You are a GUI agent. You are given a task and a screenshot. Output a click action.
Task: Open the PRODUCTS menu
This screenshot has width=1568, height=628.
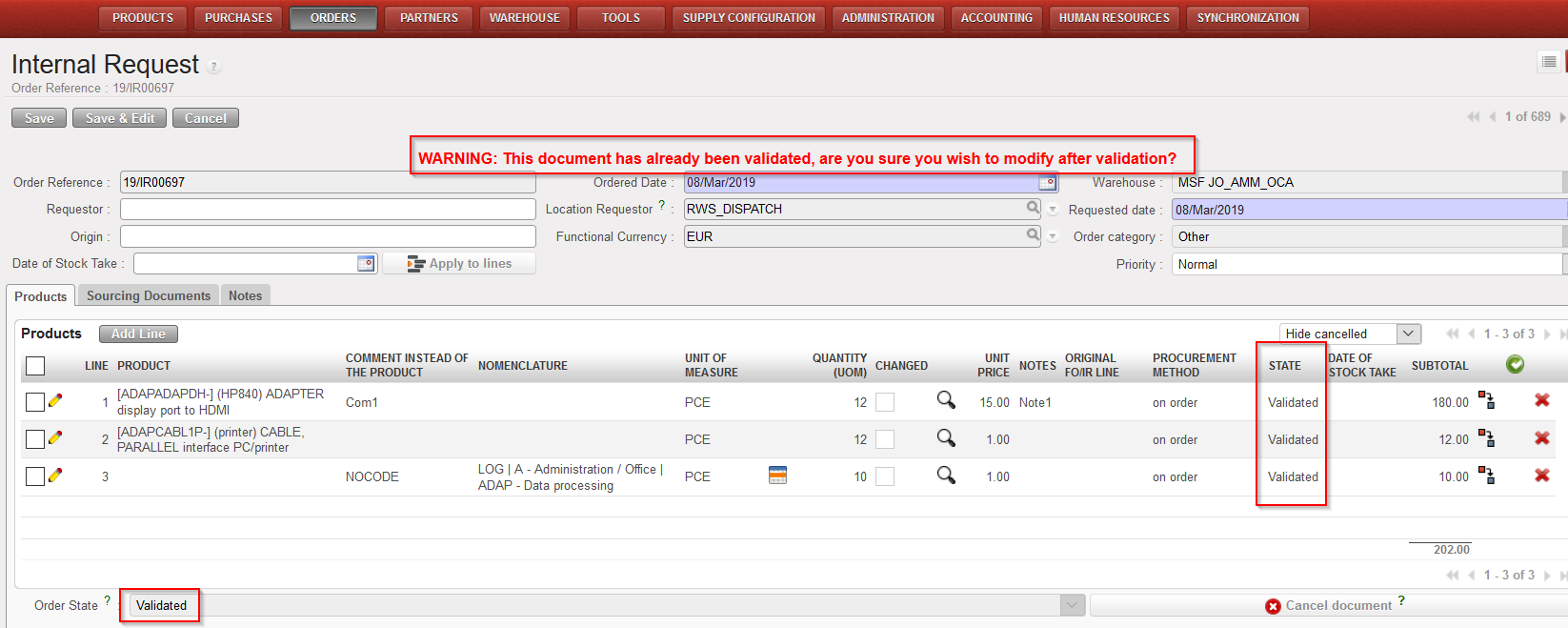pos(143,18)
